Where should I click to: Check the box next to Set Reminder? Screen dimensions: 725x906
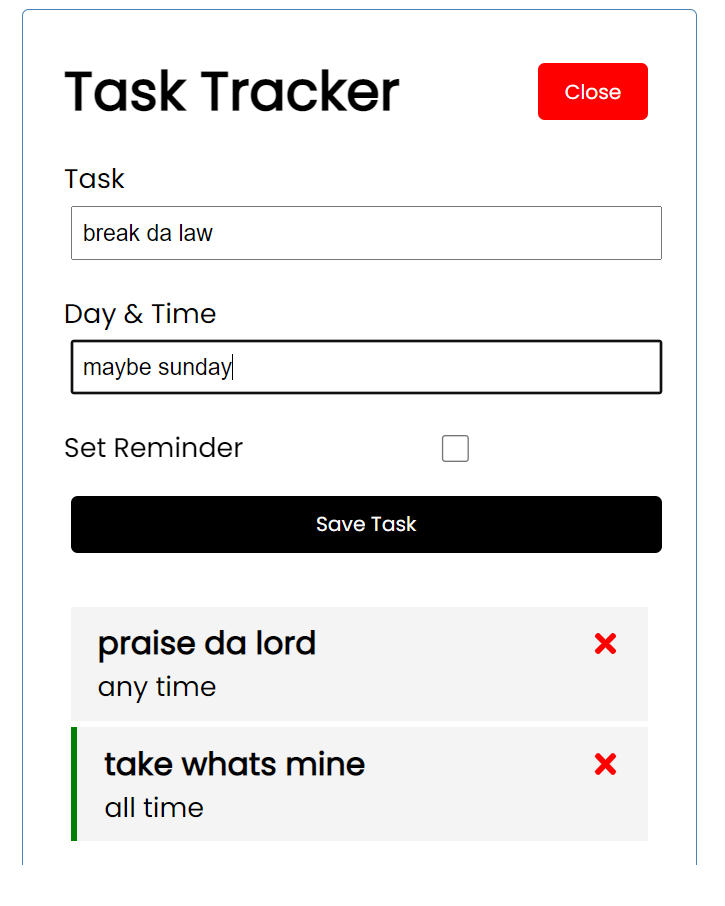tap(455, 448)
